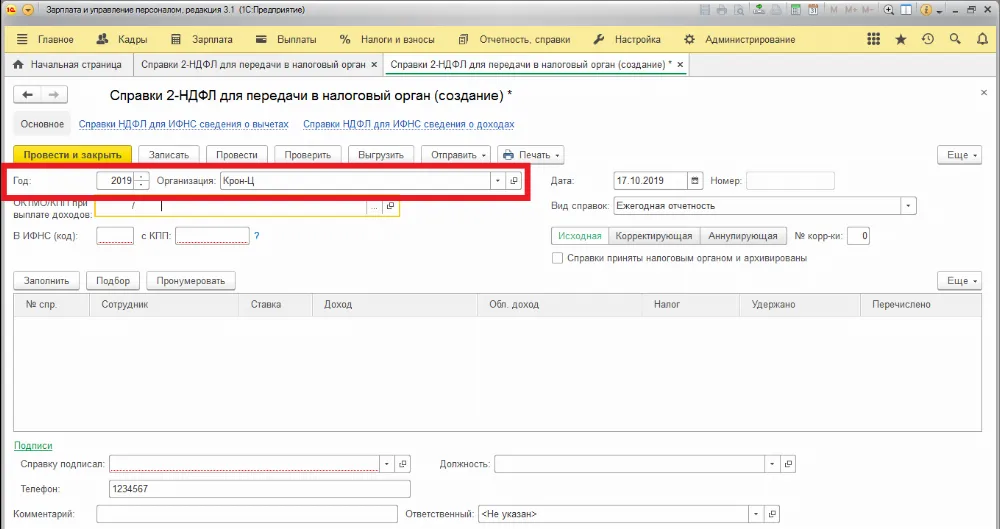Viewport: 1000px width, 529px height.
Task: Click the get link icon in title bar
Action: [x=759, y=10]
